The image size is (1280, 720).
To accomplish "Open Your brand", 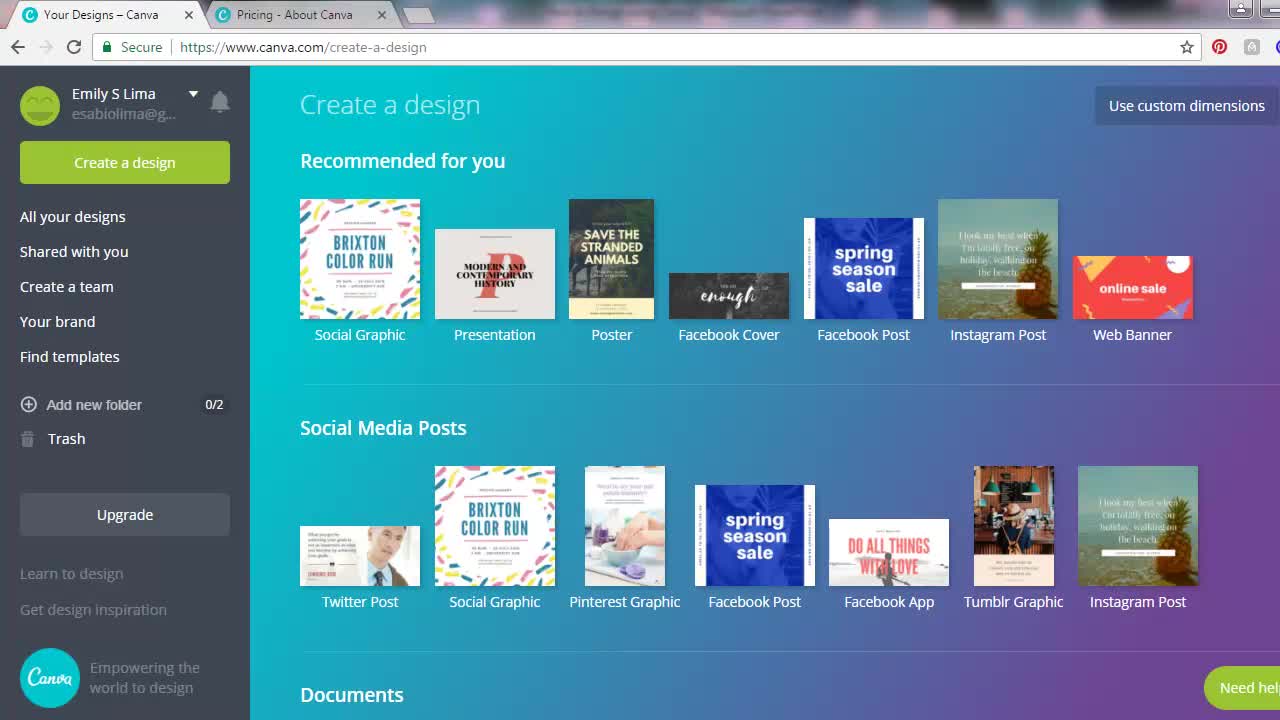I will pos(58,322).
